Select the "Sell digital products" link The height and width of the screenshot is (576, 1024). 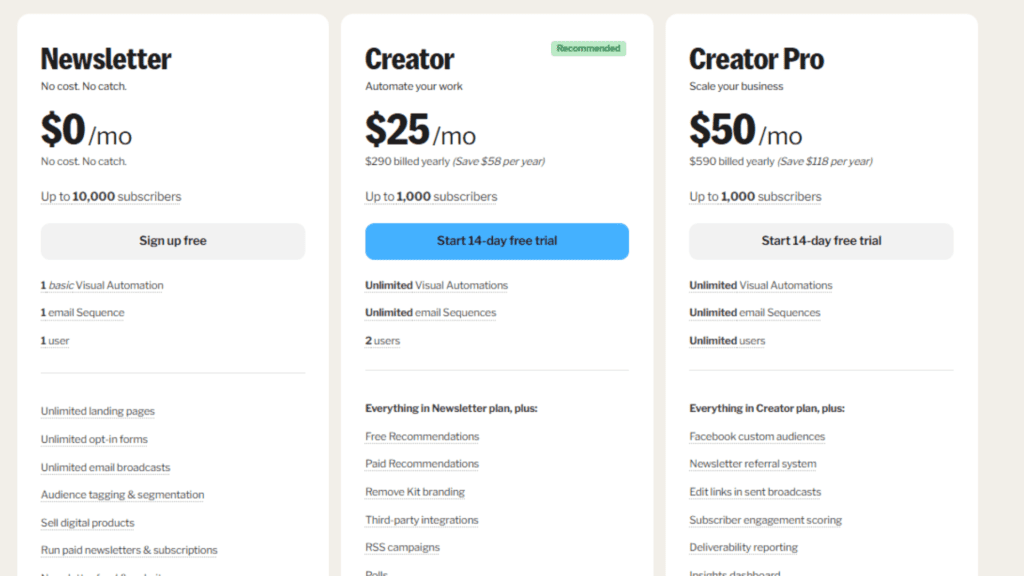87,523
